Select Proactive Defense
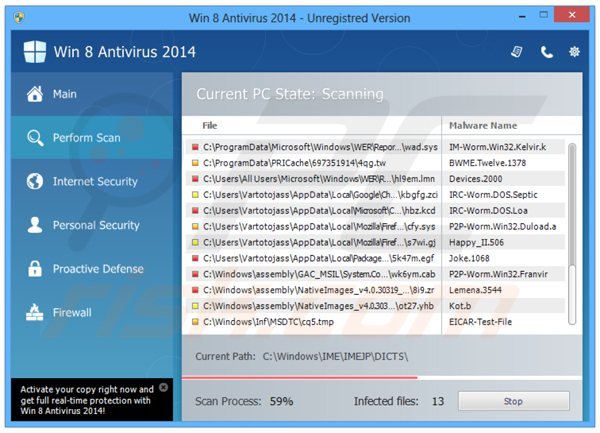This screenshot has width=600, height=433. click(x=92, y=269)
